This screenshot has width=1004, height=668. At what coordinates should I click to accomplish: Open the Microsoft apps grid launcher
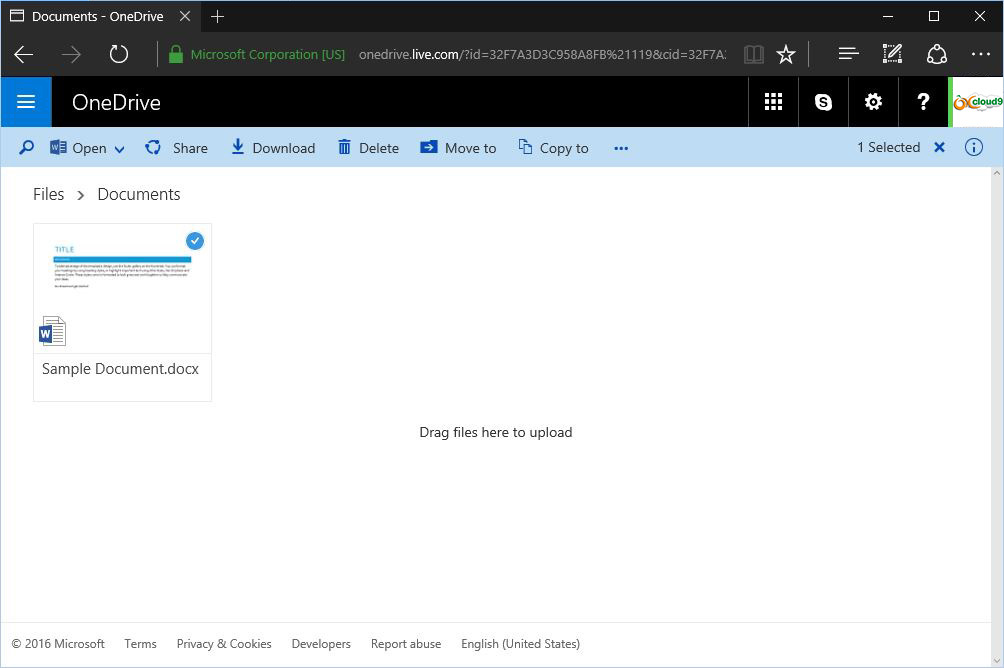[x=773, y=102]
